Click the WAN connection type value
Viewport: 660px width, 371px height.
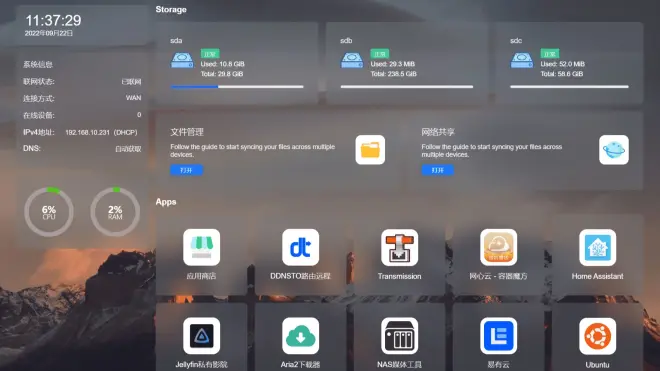[133, 98]
